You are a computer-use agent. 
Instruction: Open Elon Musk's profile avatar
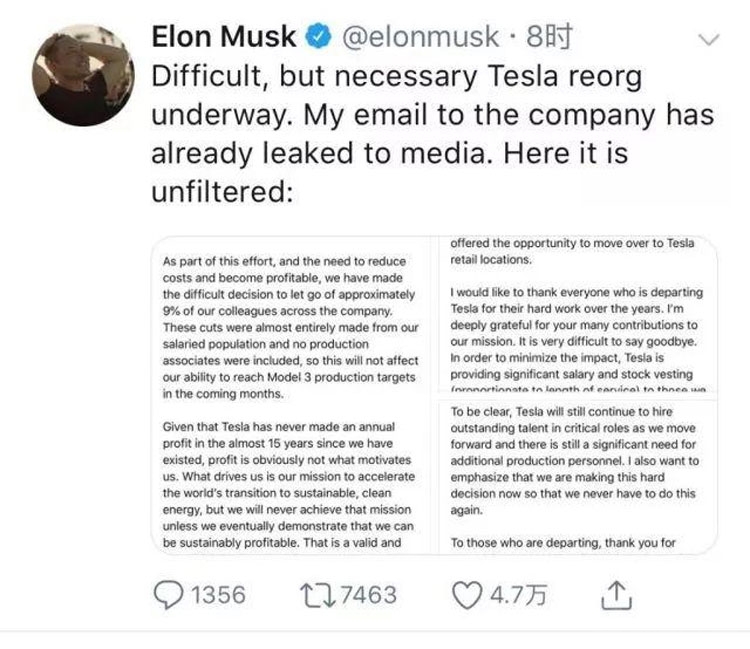point(77,75)
